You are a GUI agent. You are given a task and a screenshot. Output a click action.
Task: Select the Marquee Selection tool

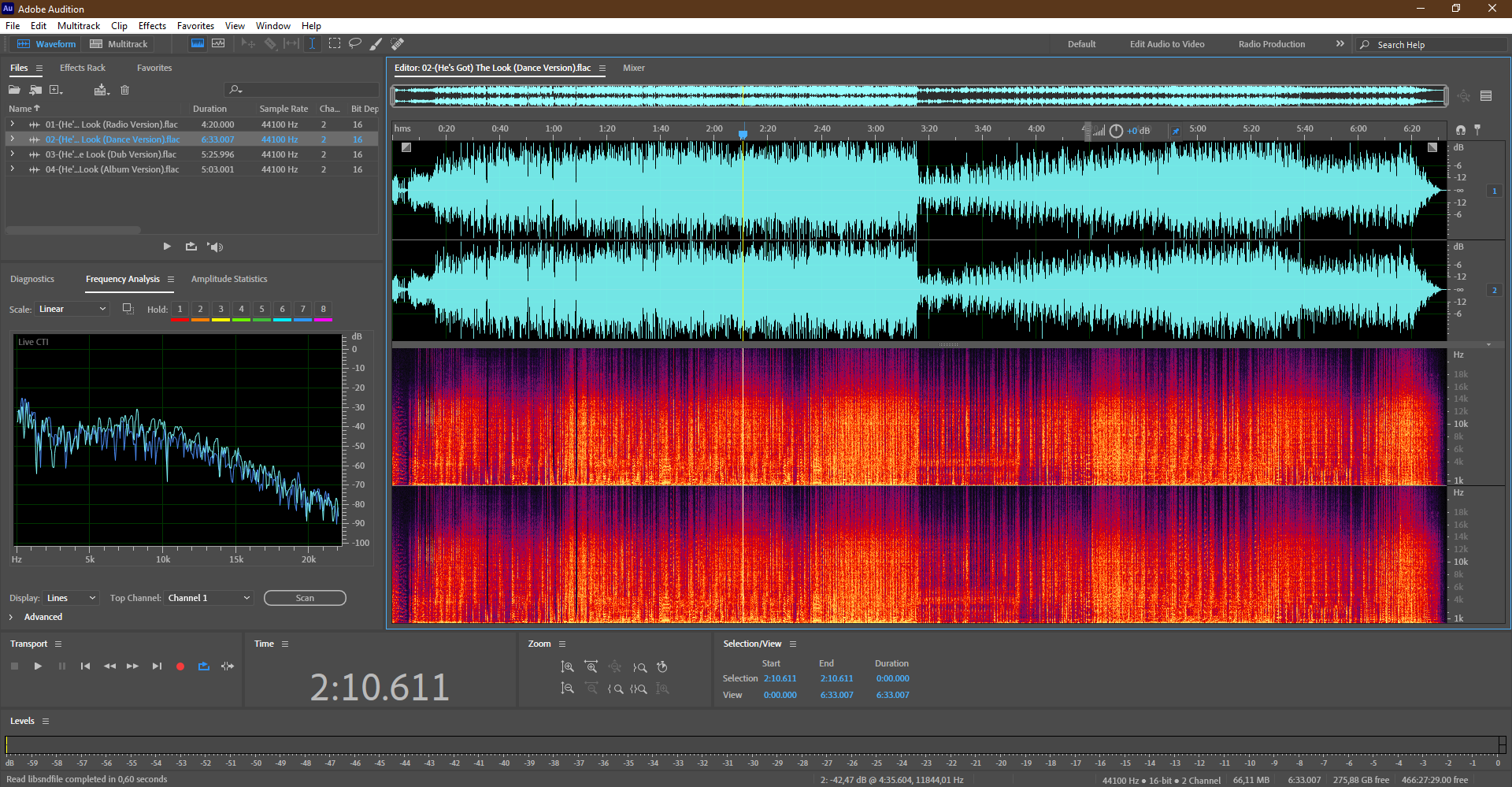tap(335, 44)
